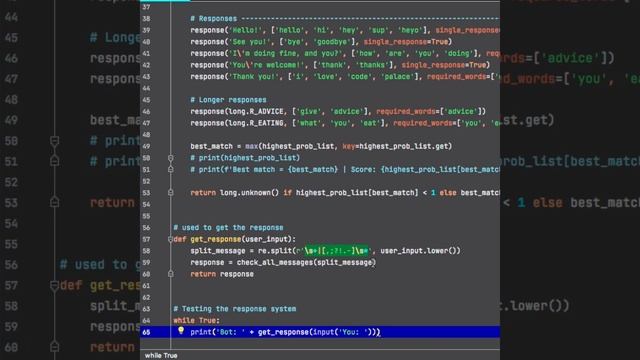
Task: Click line number 44 in the background editor gutter
Action: (11, 17)
